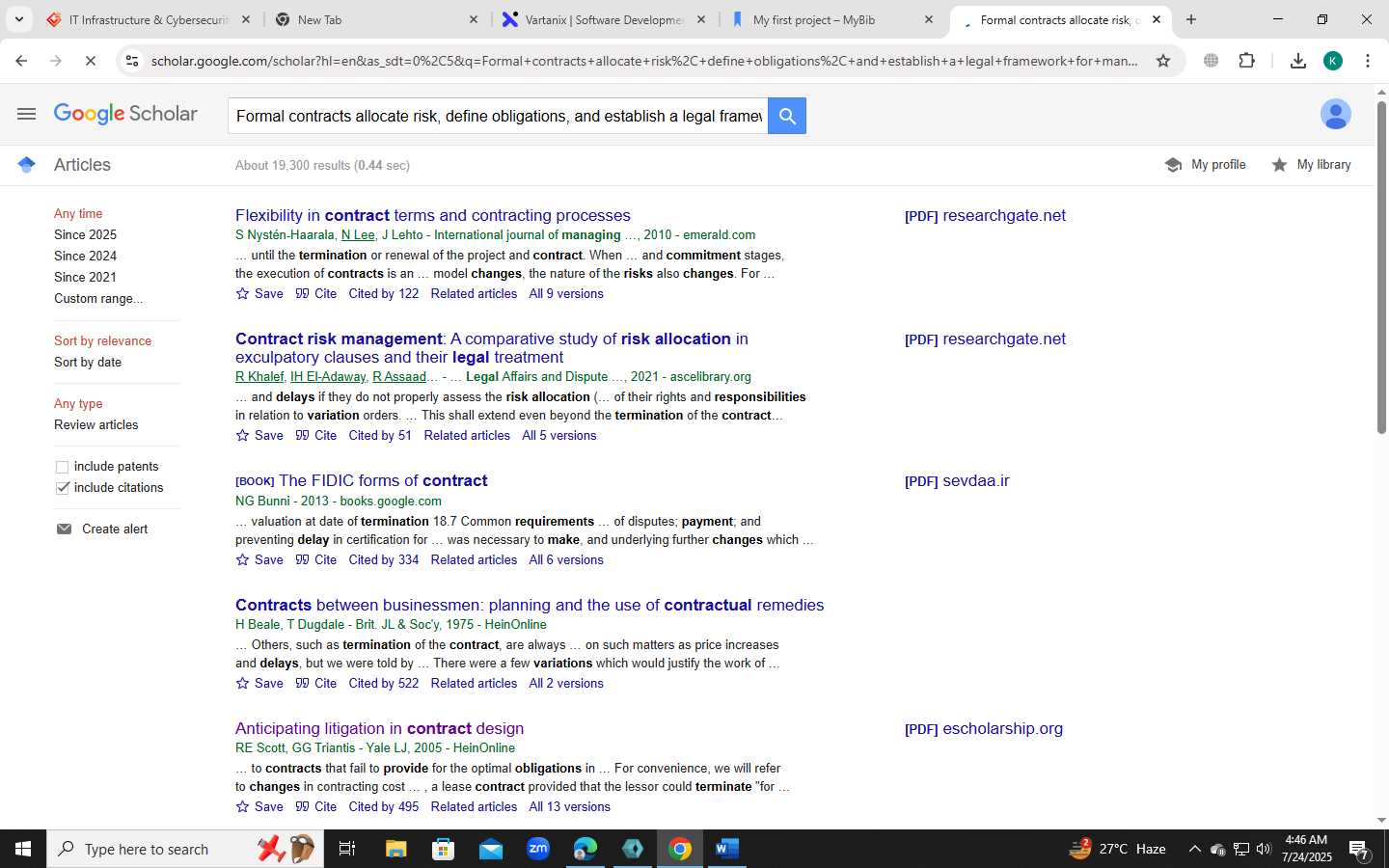The image size is (1389, 868).
Task: Switch to My first project MyBib tab
Action: tap(831, 19)
